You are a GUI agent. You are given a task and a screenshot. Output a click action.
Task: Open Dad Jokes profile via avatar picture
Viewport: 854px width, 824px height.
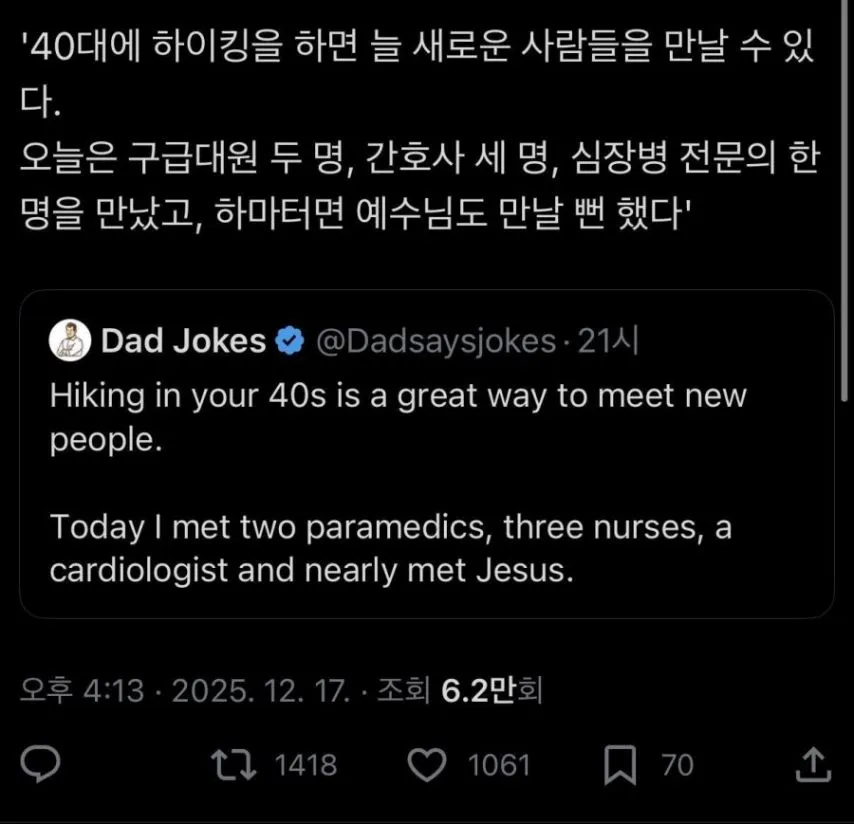[66, 340]
